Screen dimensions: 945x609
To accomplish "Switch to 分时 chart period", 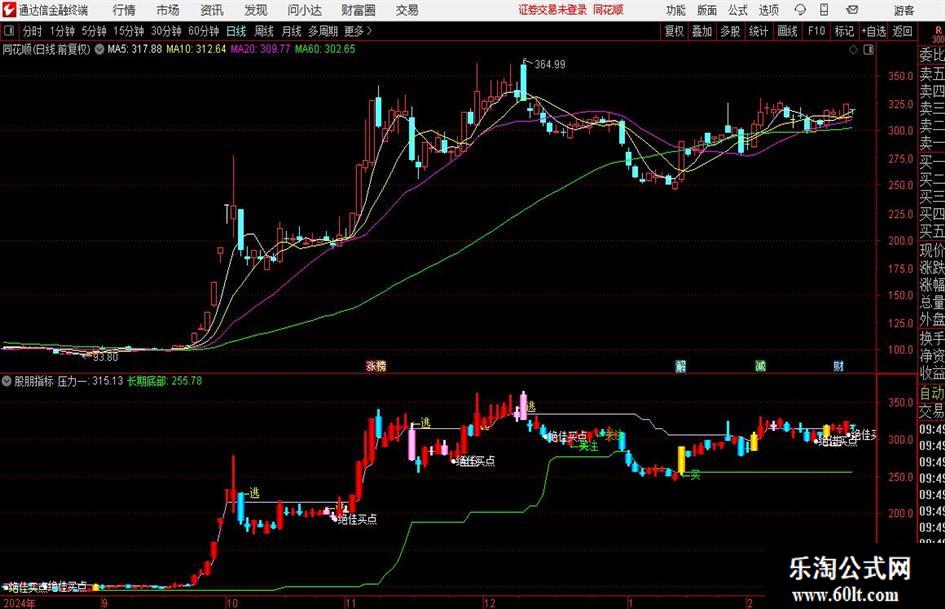I will click(33, 31).
